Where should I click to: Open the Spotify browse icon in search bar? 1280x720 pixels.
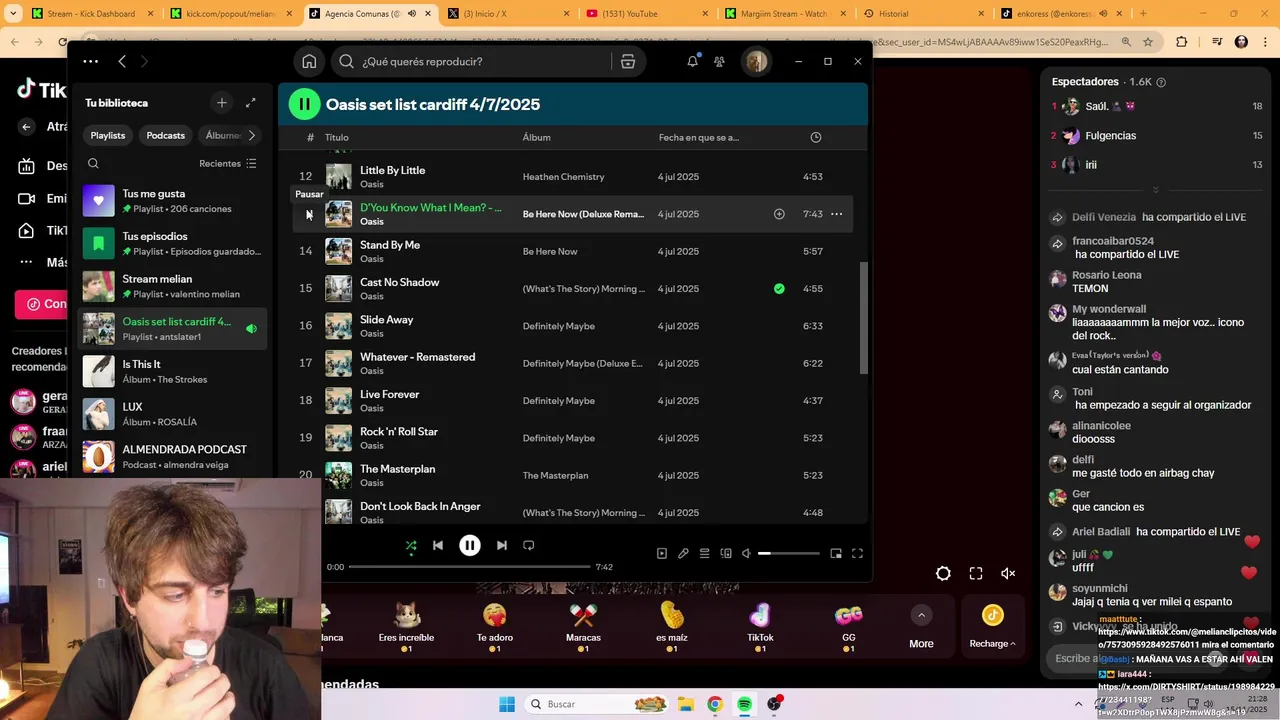pos(628,61)
